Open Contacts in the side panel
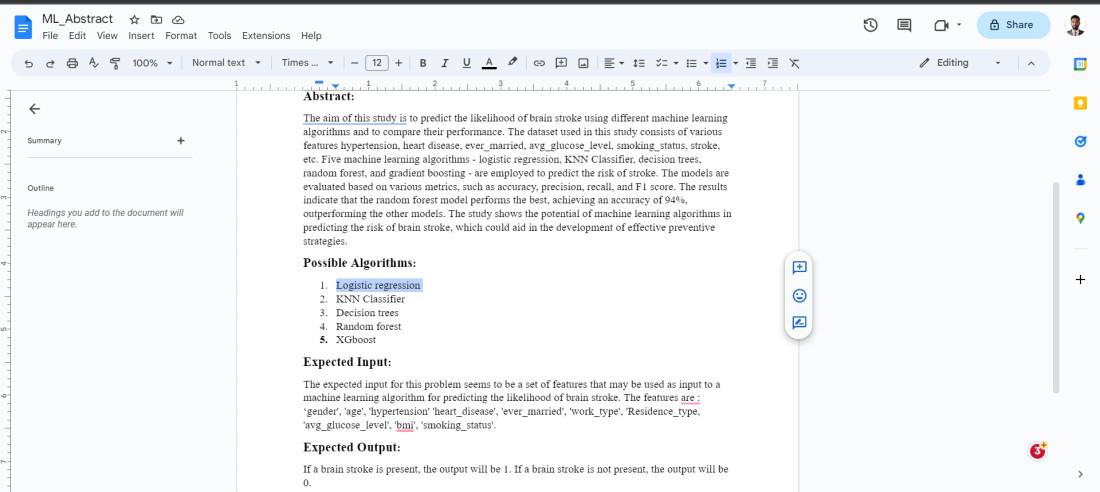 (x=1080, y=180)
